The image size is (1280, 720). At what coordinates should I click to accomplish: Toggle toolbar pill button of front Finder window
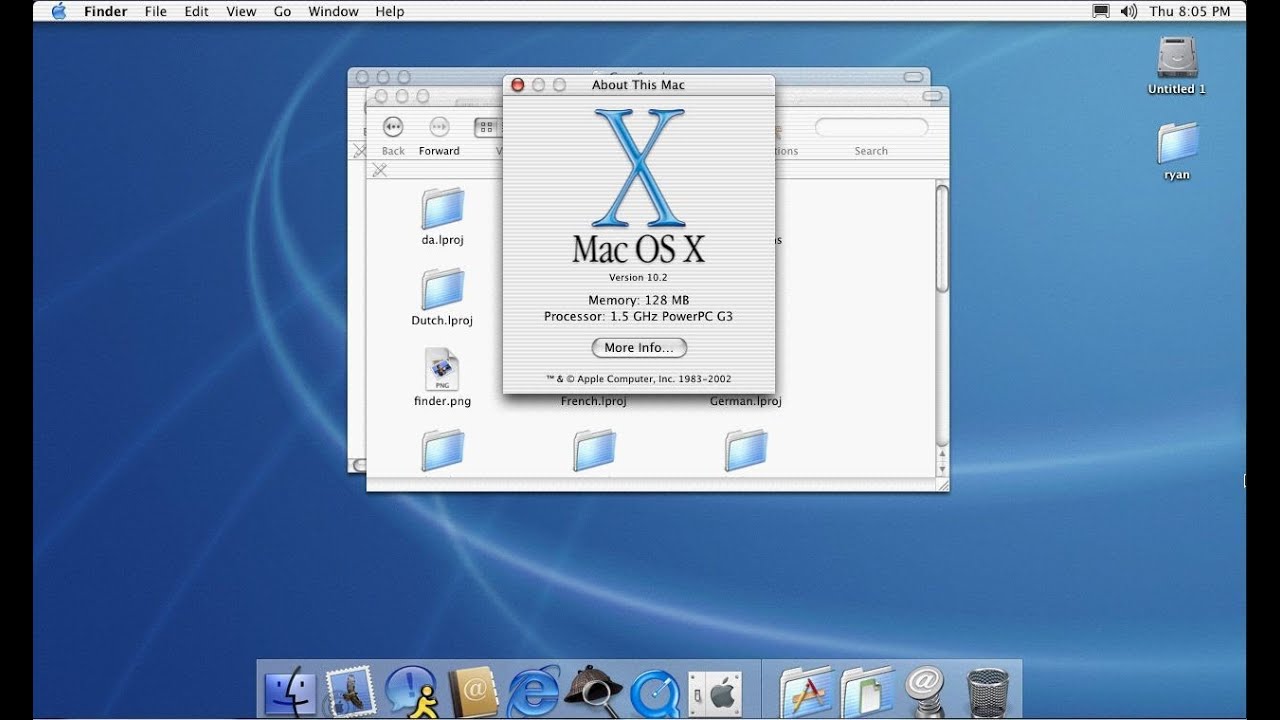932,96
